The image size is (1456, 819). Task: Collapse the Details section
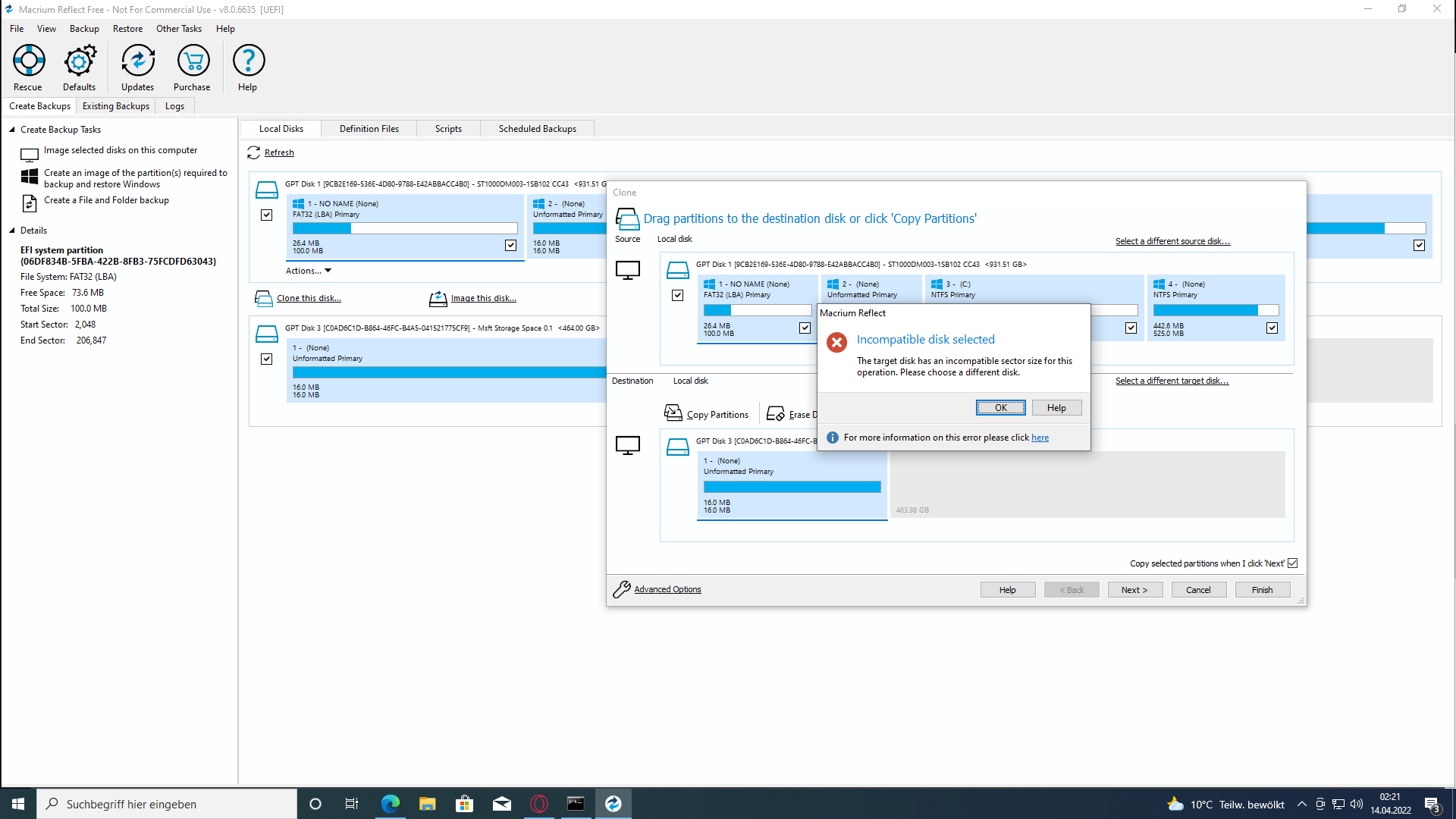pos(12,231)
